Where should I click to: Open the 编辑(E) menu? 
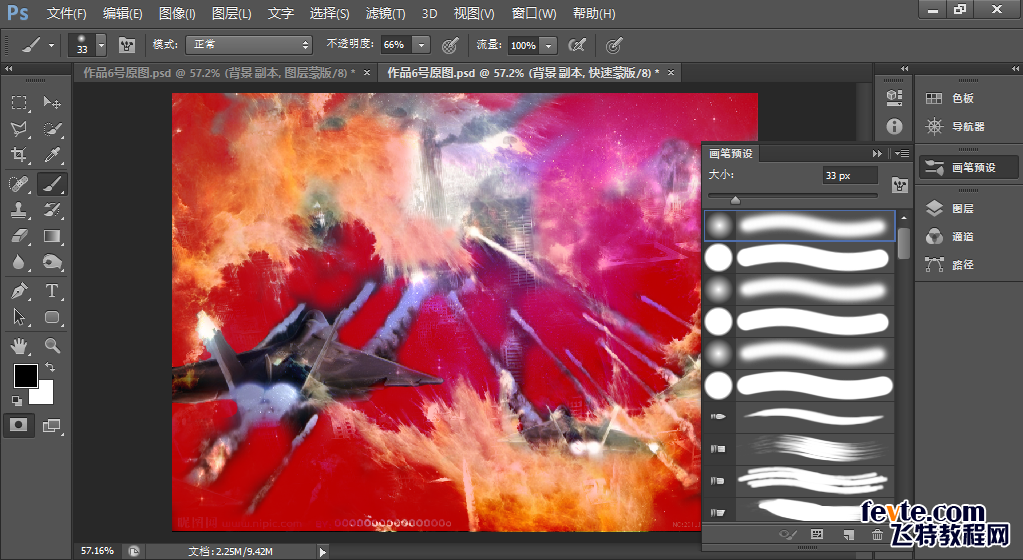[123, 13]
